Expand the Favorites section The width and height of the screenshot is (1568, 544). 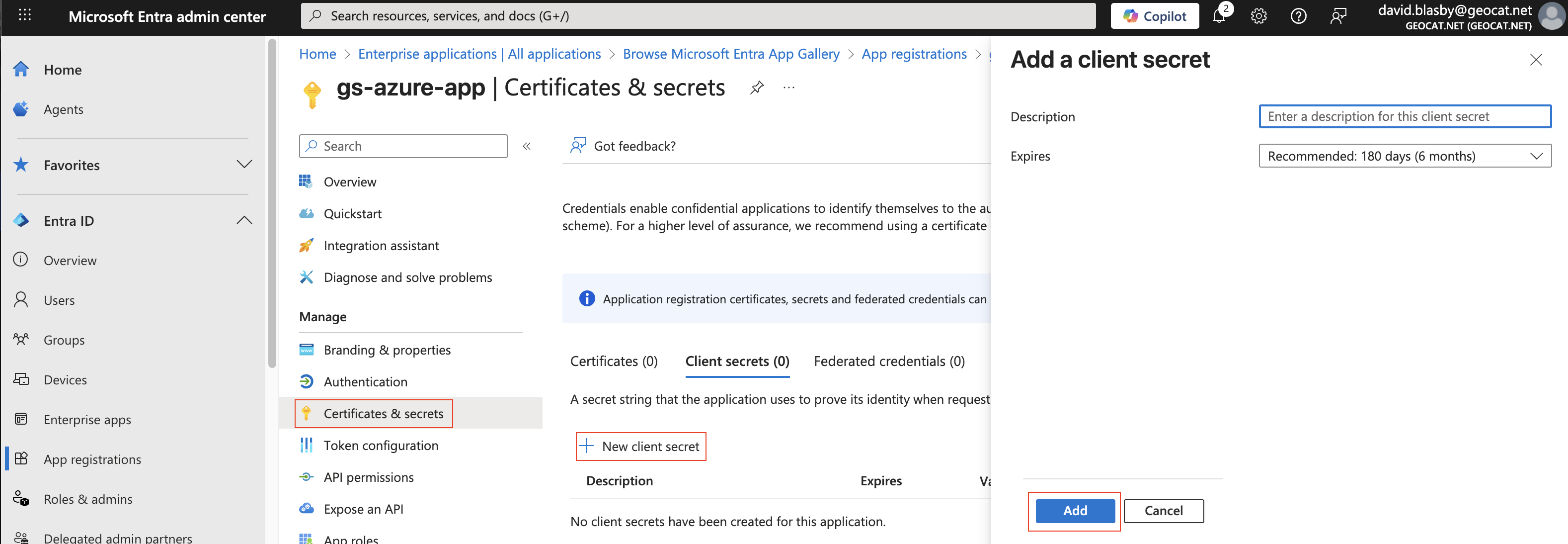243,165
